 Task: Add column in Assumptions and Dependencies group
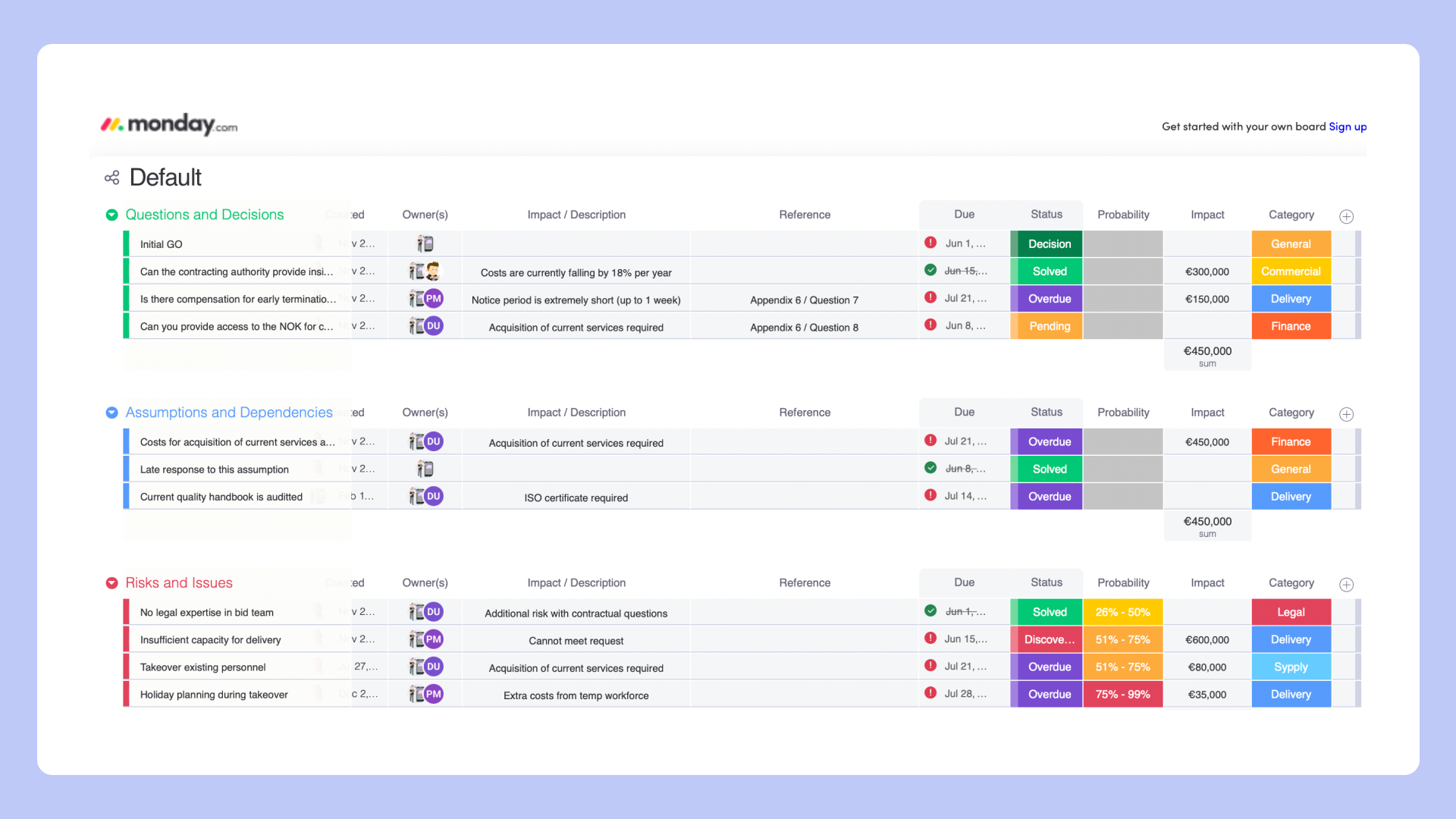pos(1346,414)
